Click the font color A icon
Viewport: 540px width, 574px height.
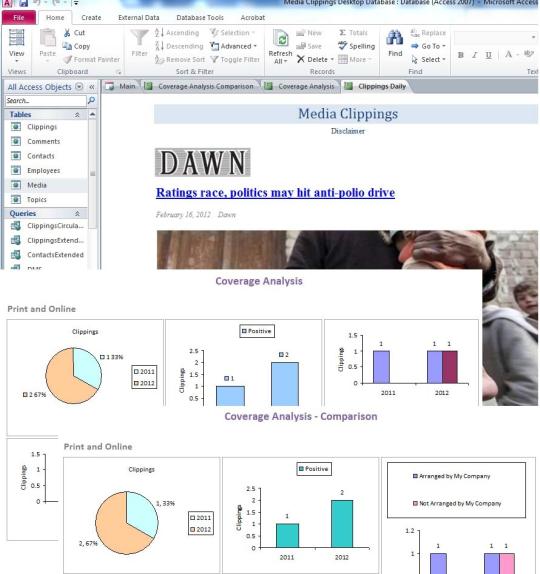(x=509, y=55)
